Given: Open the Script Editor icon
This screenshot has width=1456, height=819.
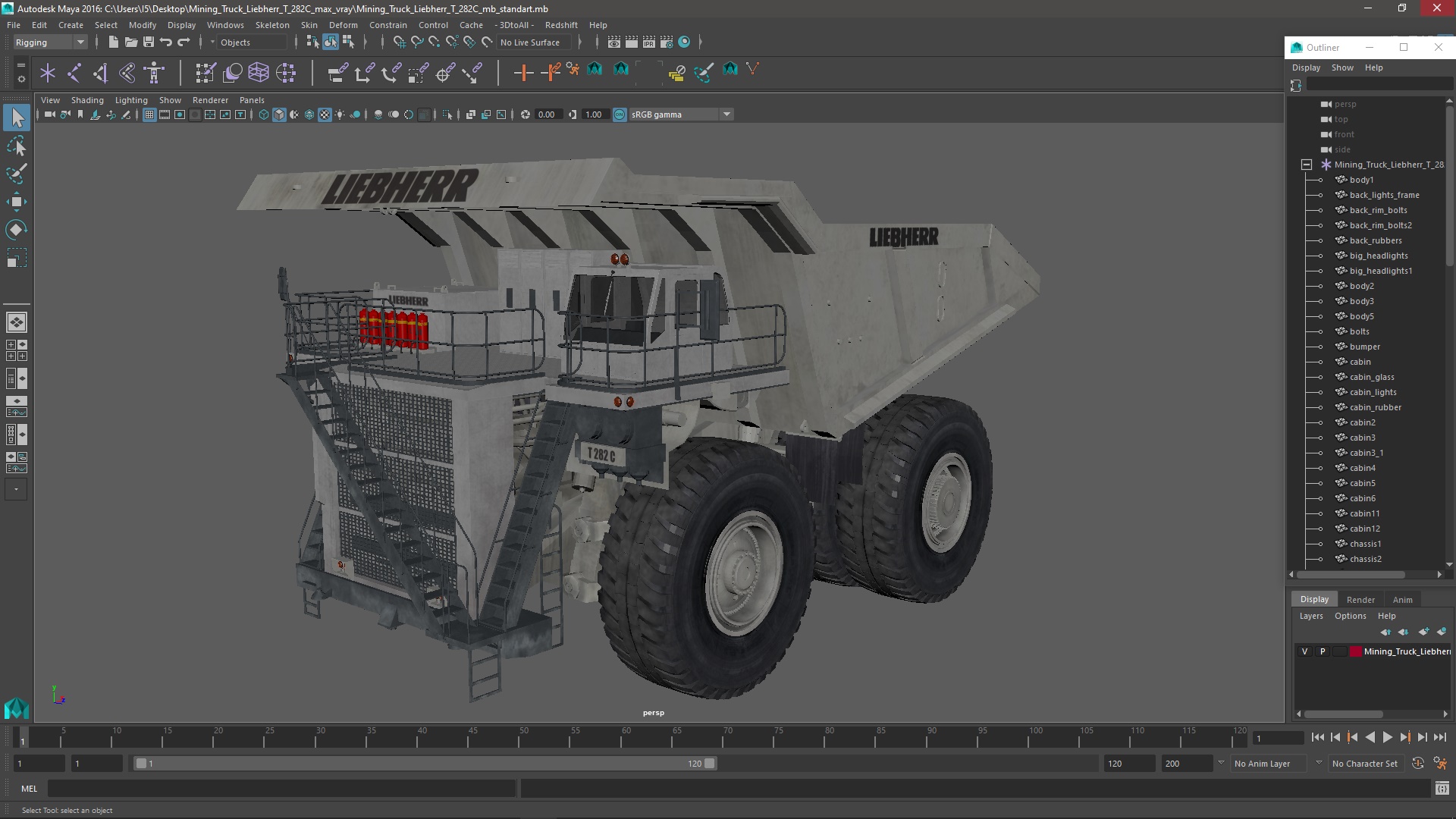Looking at the screenshot, I should pos(1442,789).
